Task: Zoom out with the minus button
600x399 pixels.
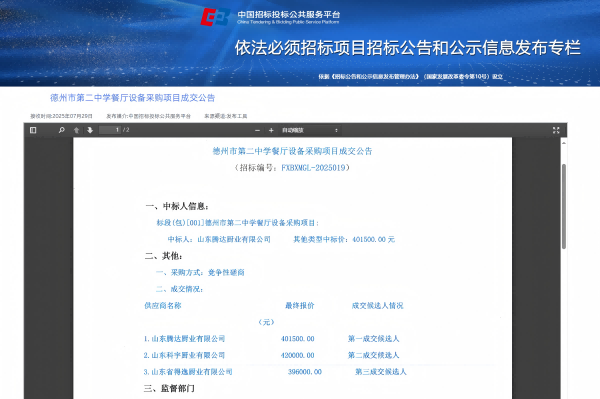Action: tap(258, 130)
